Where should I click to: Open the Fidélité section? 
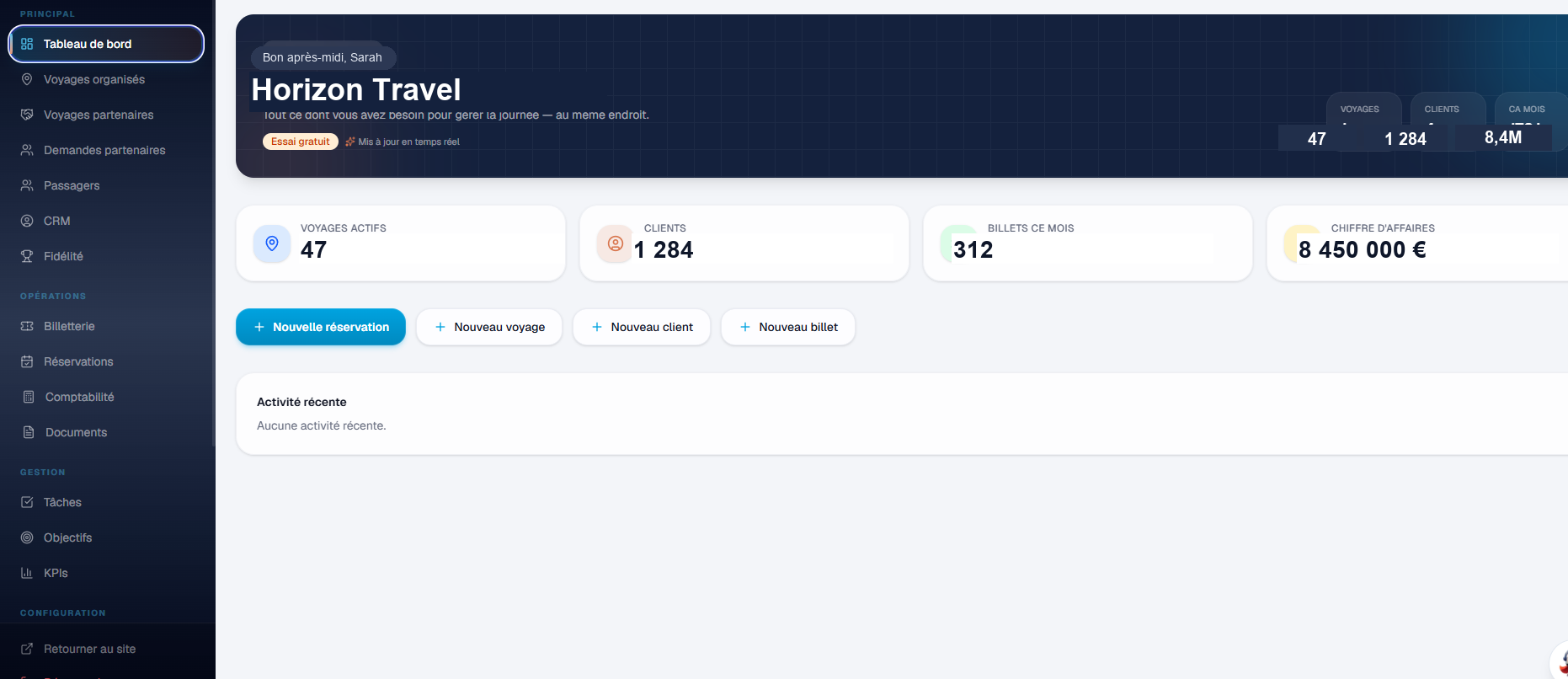(x=106, y=256)
